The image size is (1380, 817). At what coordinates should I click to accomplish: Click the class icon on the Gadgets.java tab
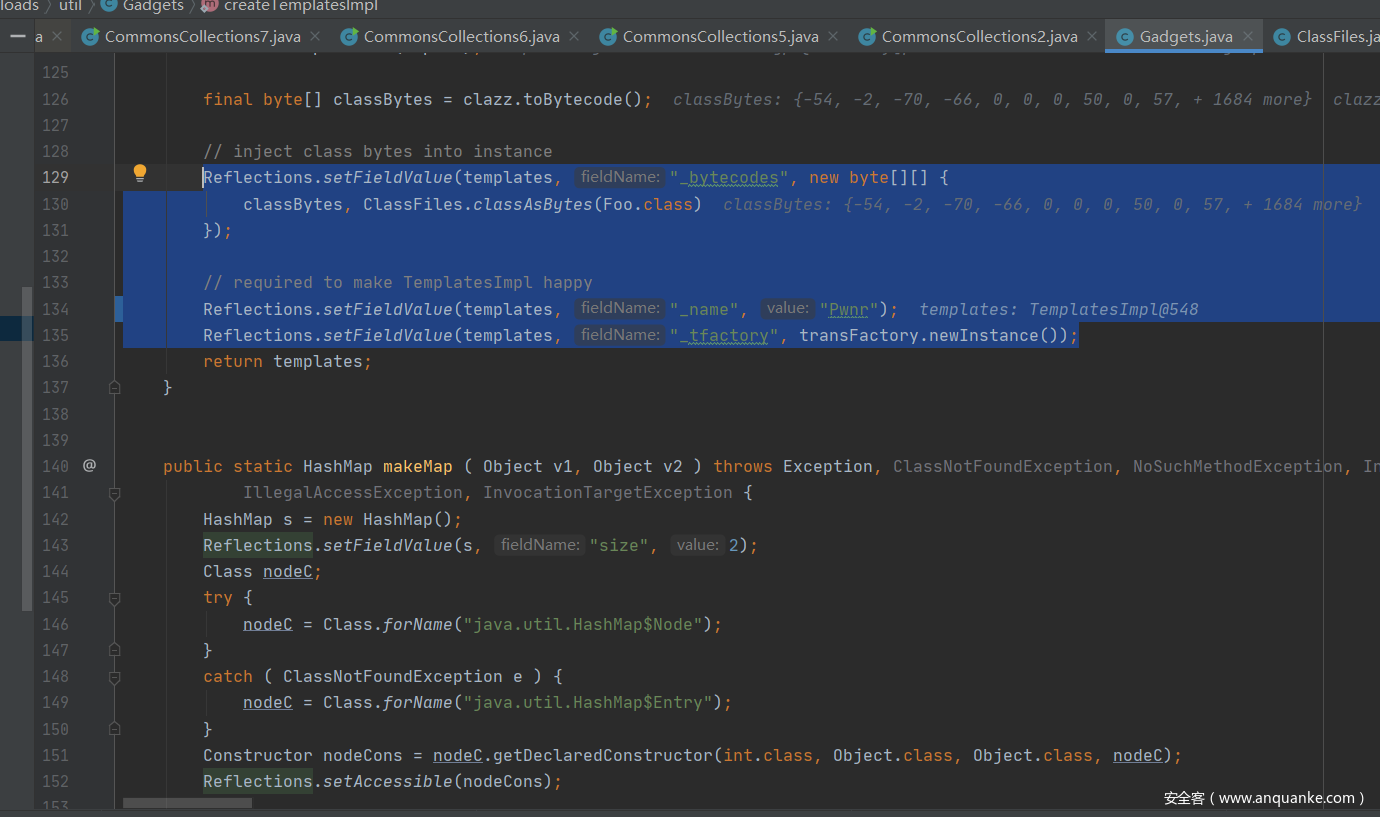(1124, 37)
